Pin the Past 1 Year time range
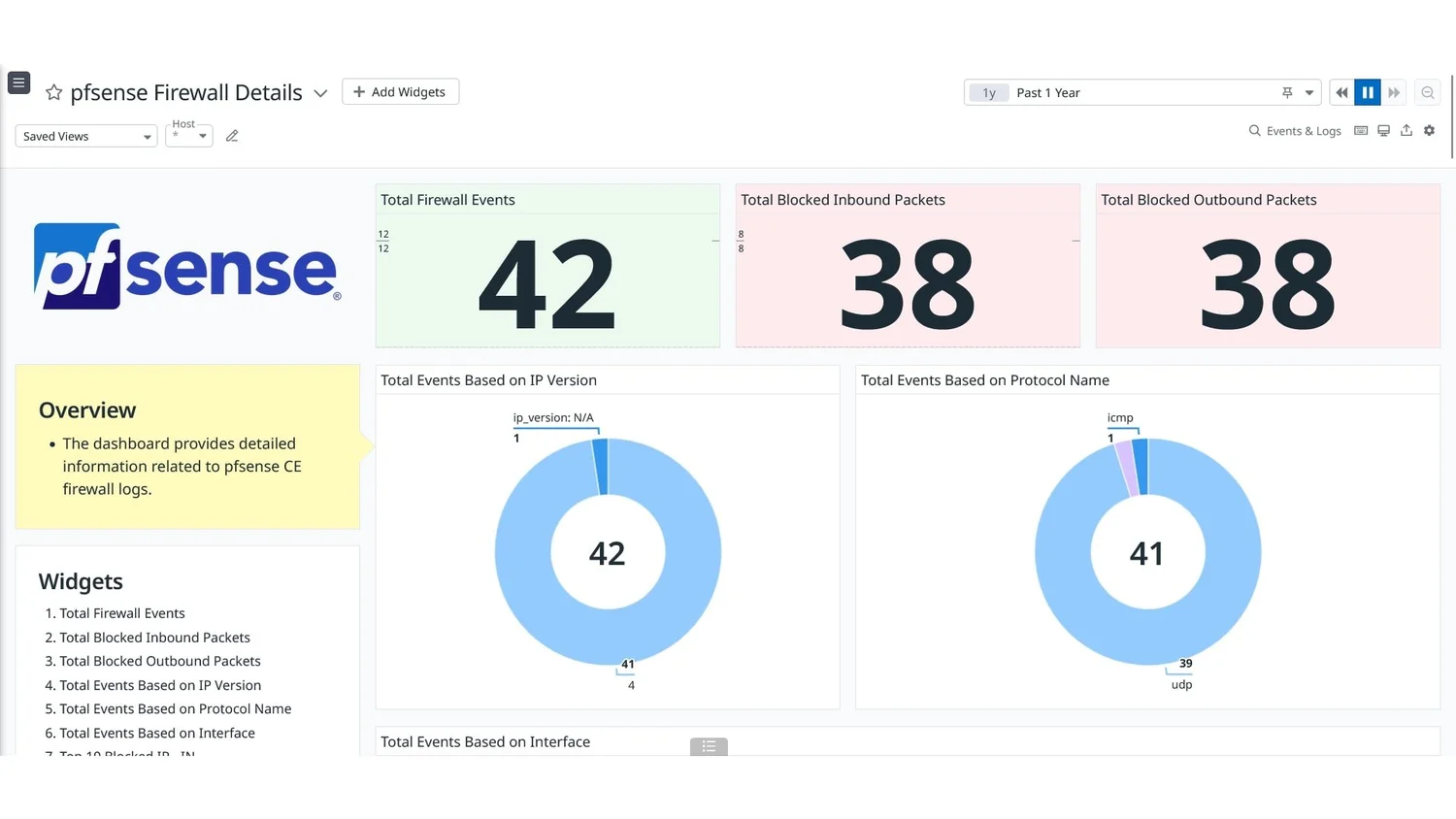 tap(1286, 92)
